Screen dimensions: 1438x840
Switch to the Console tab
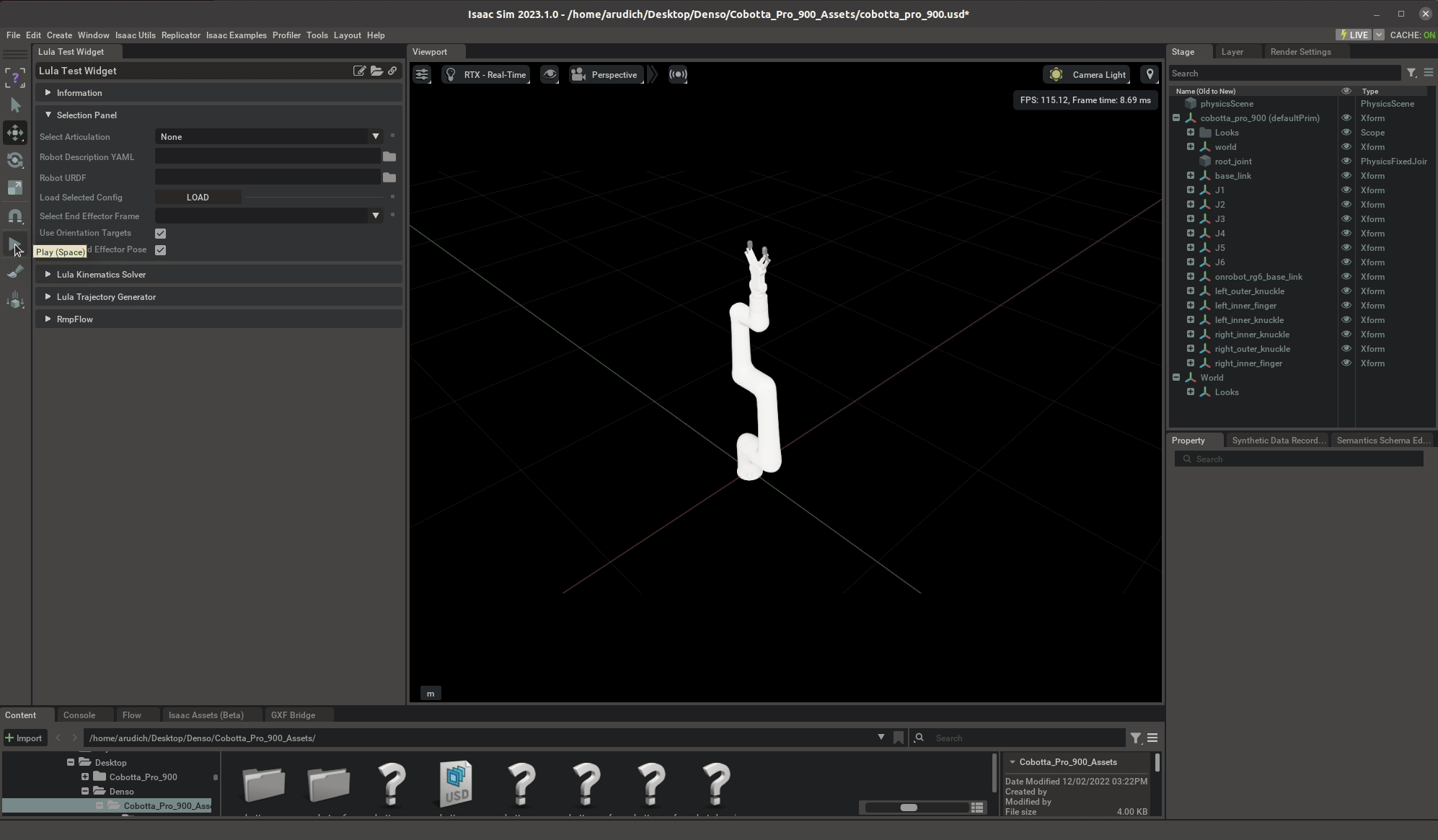point(79,715)
